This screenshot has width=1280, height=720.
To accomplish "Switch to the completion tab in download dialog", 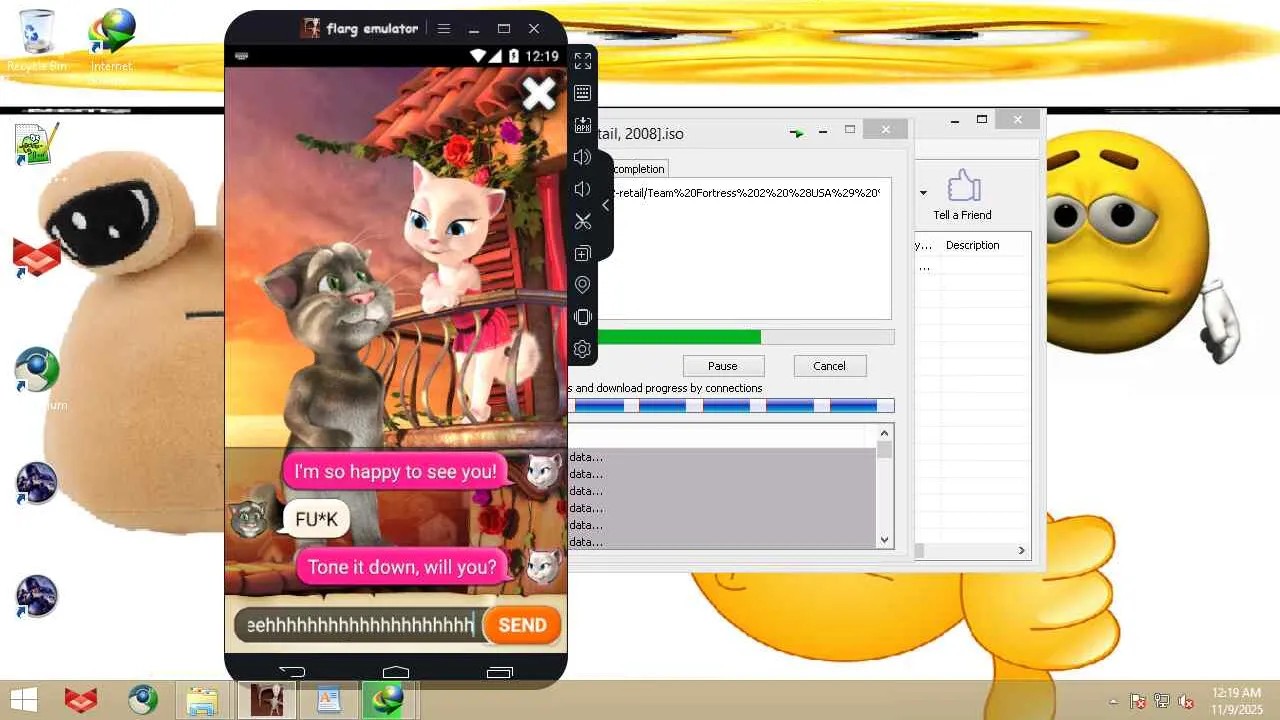I will (638, 169).
